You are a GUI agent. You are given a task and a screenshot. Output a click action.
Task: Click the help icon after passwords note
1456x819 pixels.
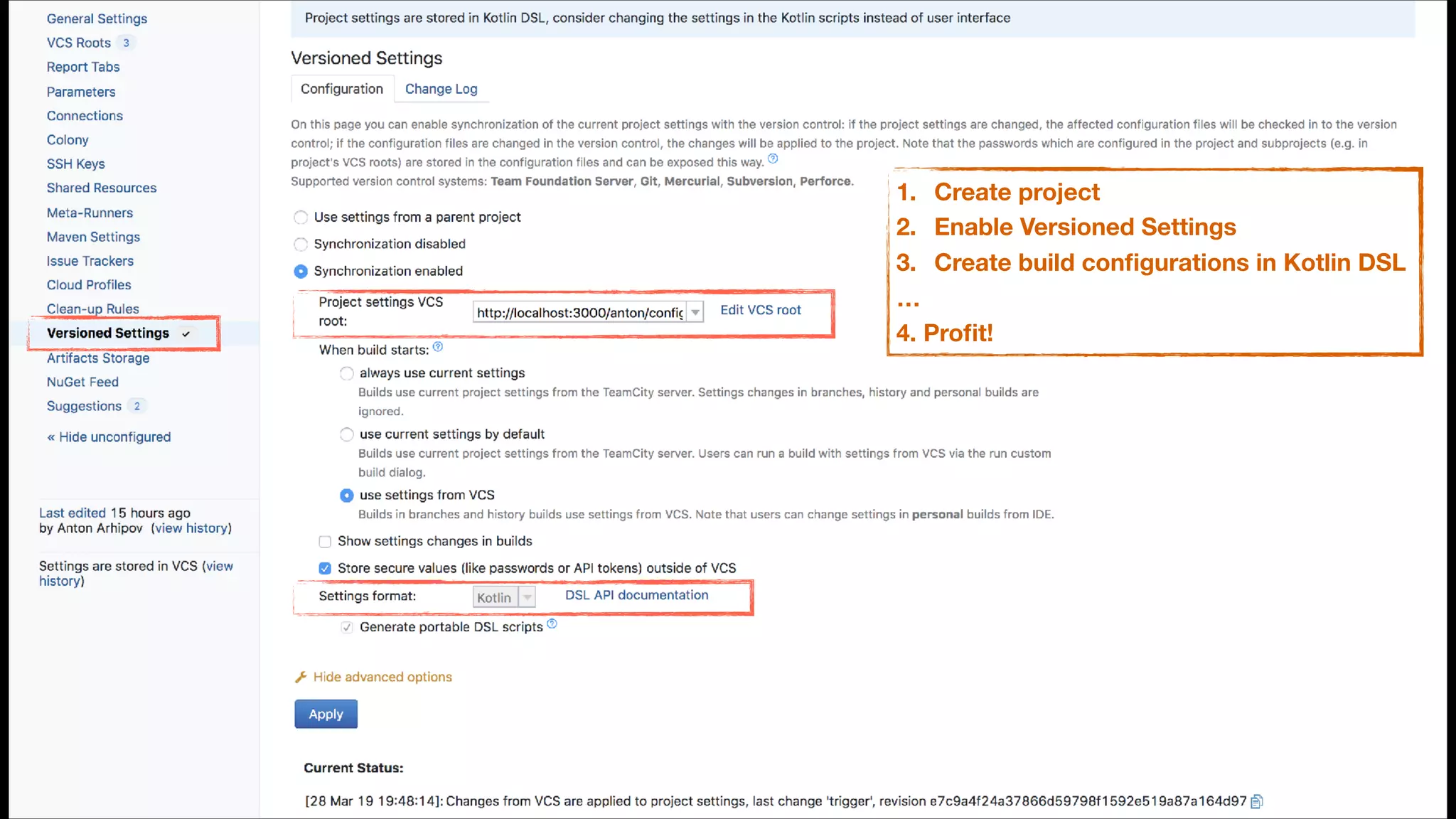coord(773,159)
